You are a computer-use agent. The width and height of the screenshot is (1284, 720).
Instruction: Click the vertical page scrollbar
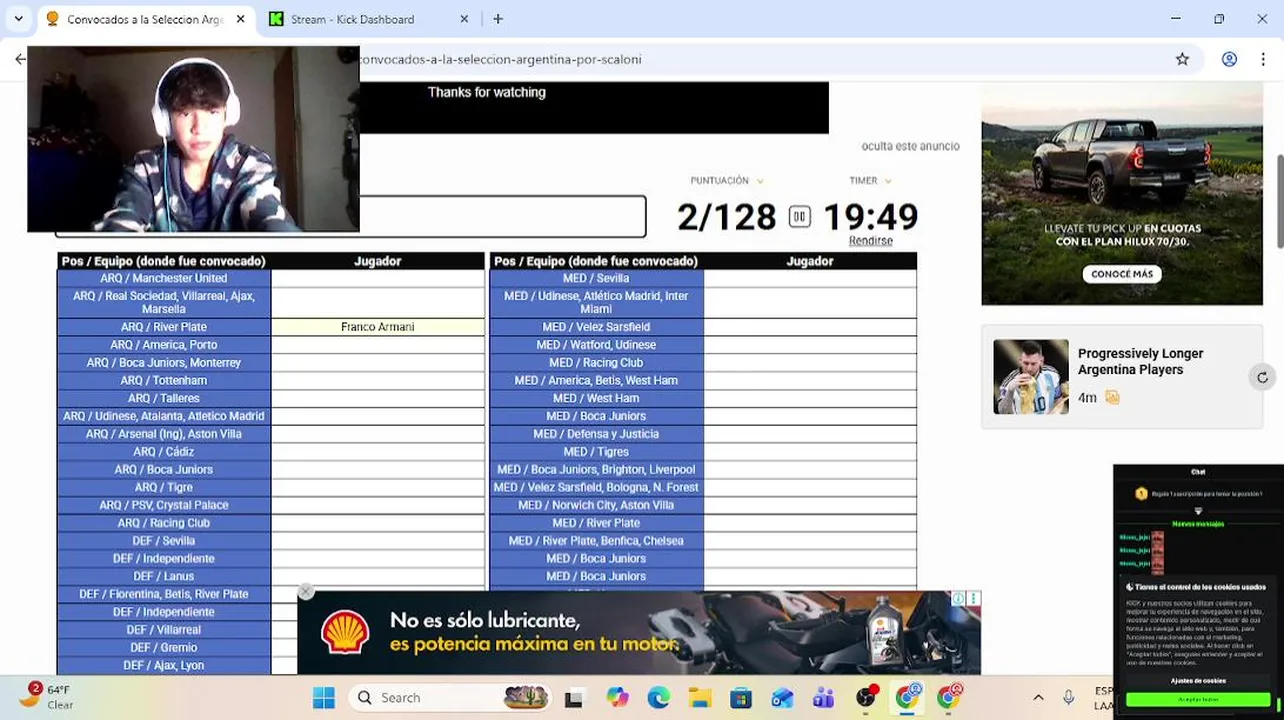(x=1279, y=200)
